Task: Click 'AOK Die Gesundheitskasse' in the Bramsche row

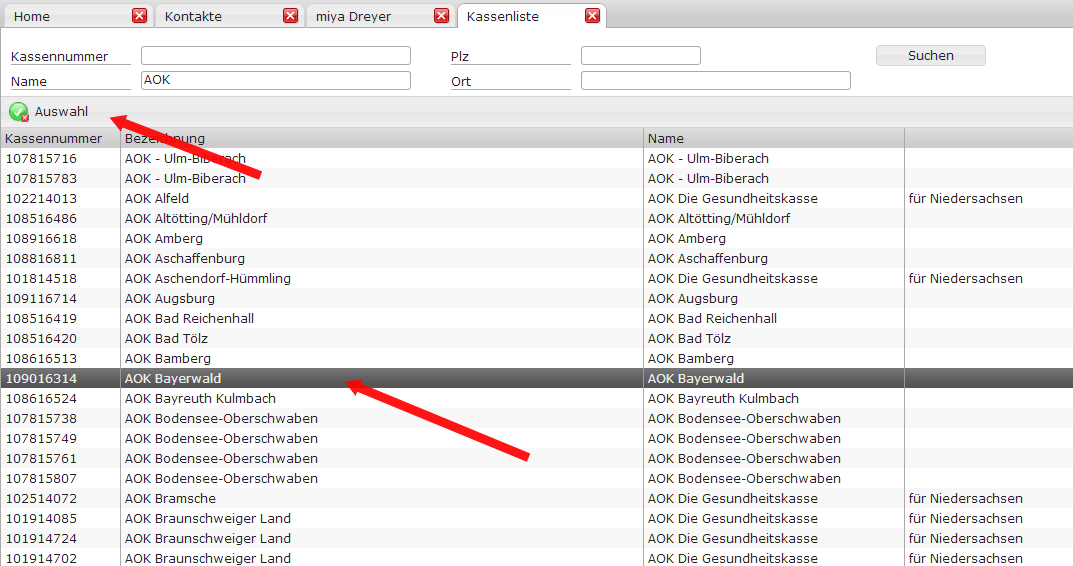Action: [x=733, y=498]
